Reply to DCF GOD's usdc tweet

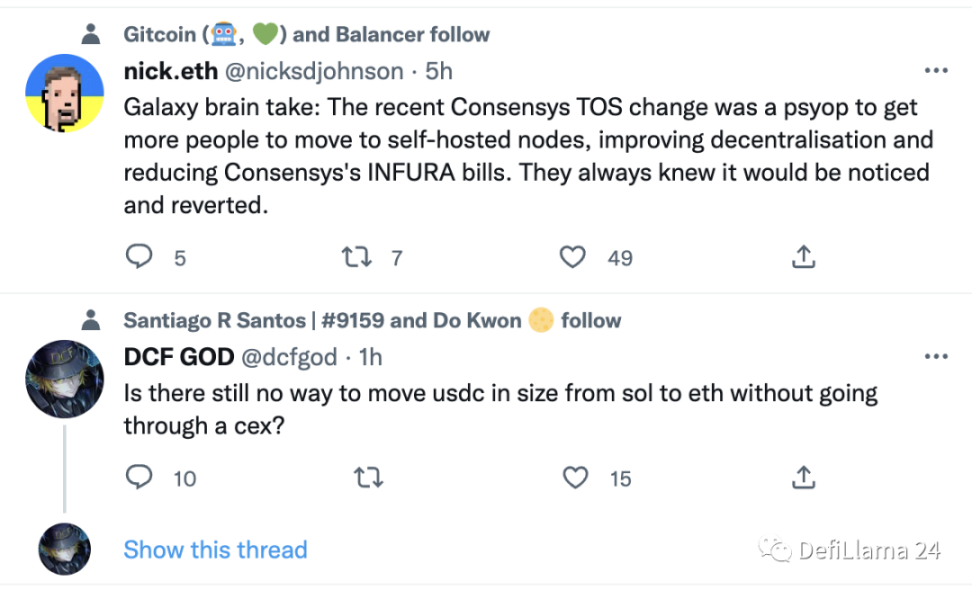(138, 478)
